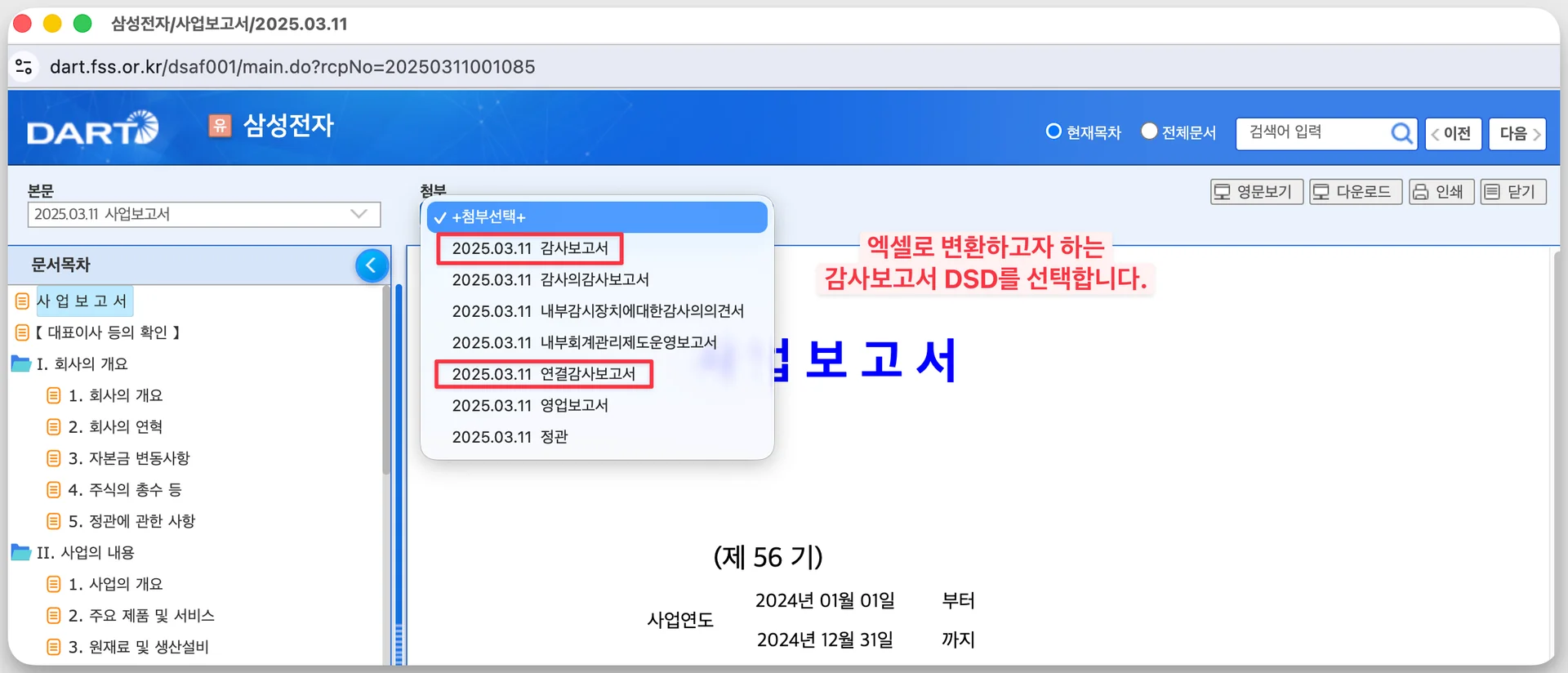Screen dimensions: 1568x673
Task: Open the 본문 document dropdown
Action: (203, 214)
